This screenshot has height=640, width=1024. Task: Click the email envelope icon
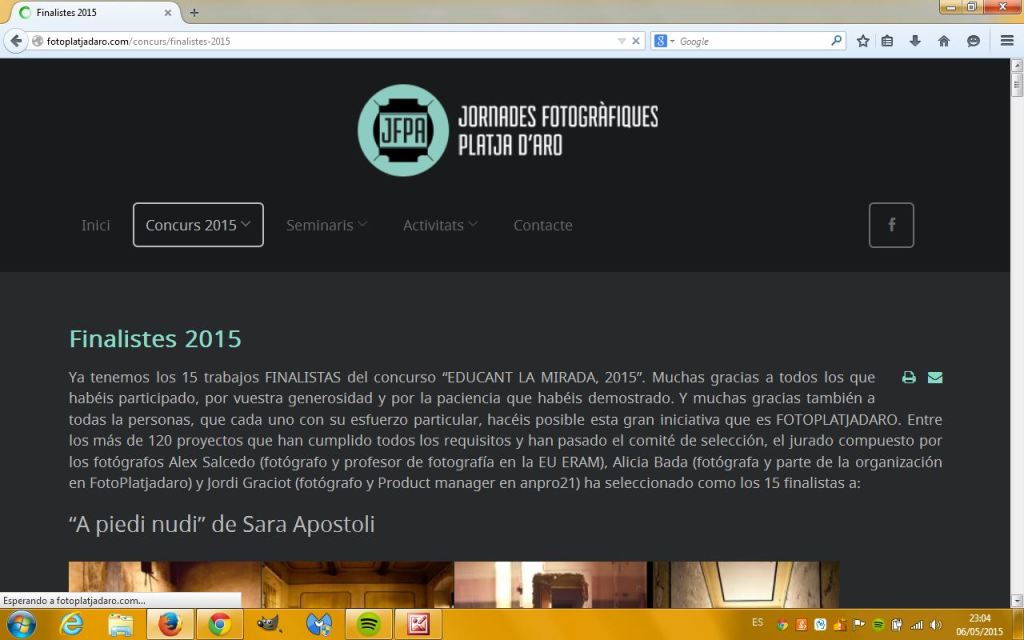[x=935, y=377]
